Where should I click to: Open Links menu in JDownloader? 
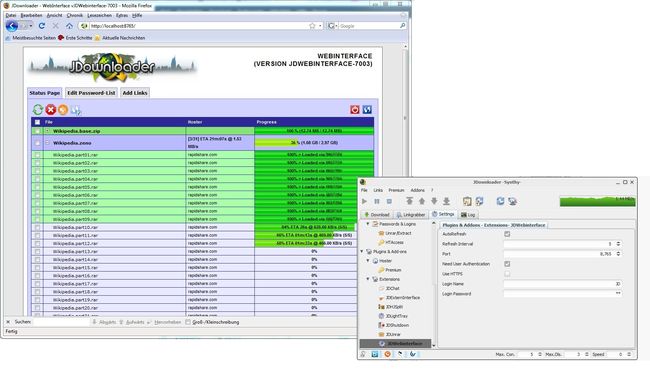378,190
